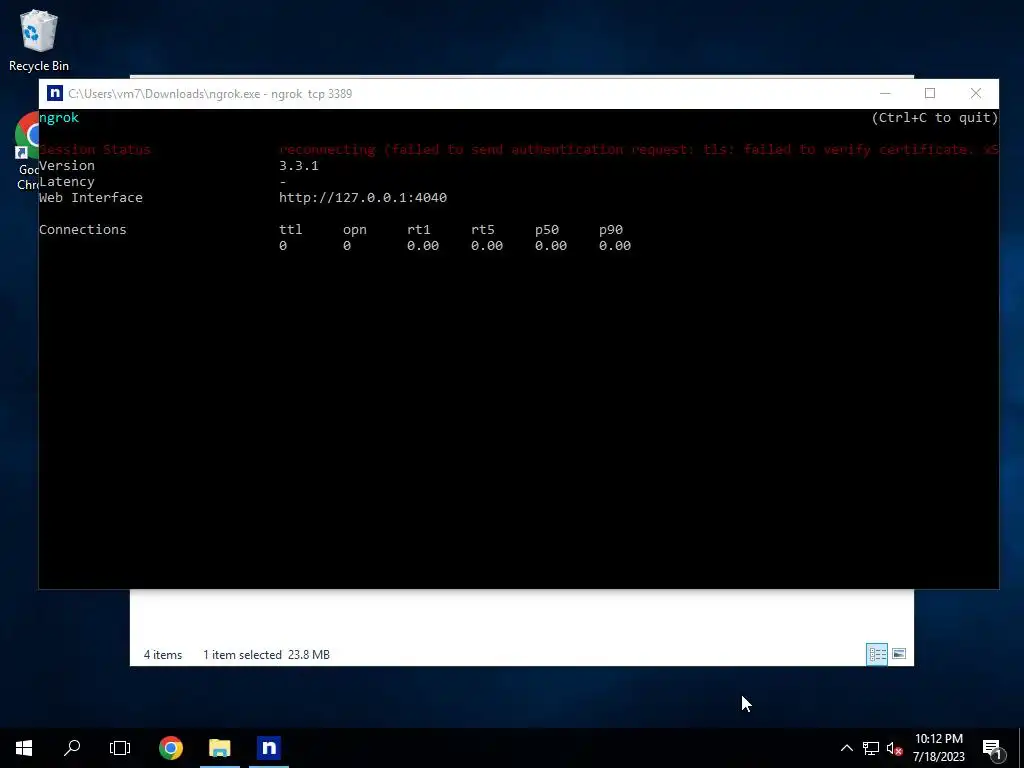Switch File Explorer to details view
1024x768 pixels.
[877, 654]
